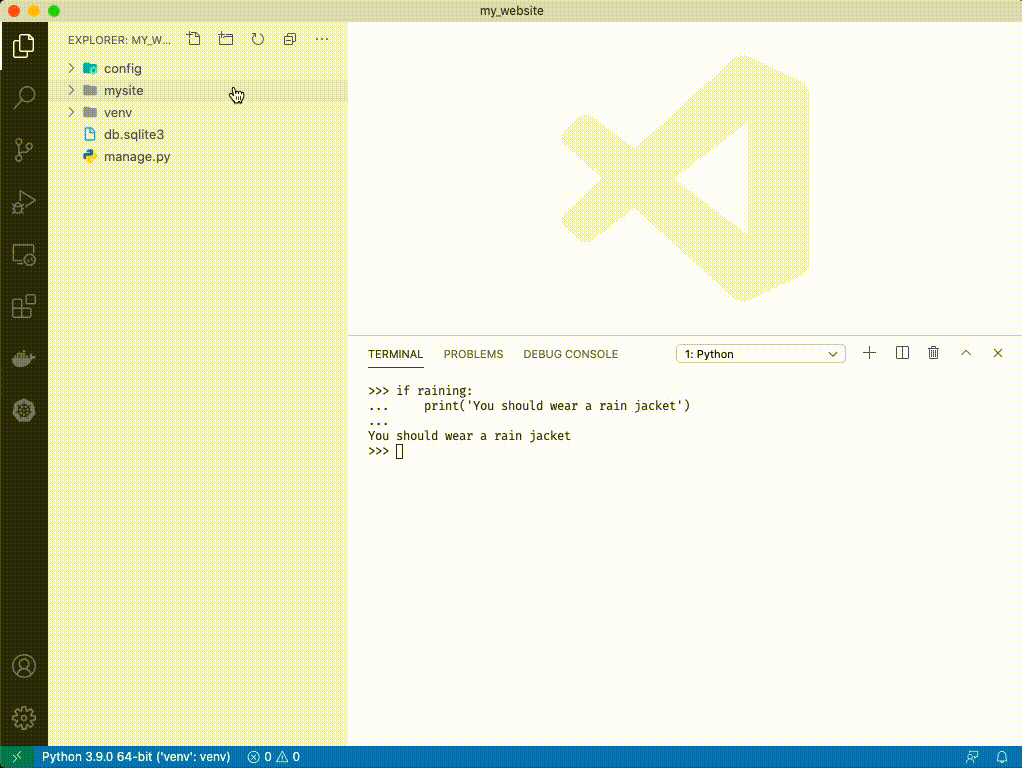Open notifications via the bell icon

point(1003,757)
